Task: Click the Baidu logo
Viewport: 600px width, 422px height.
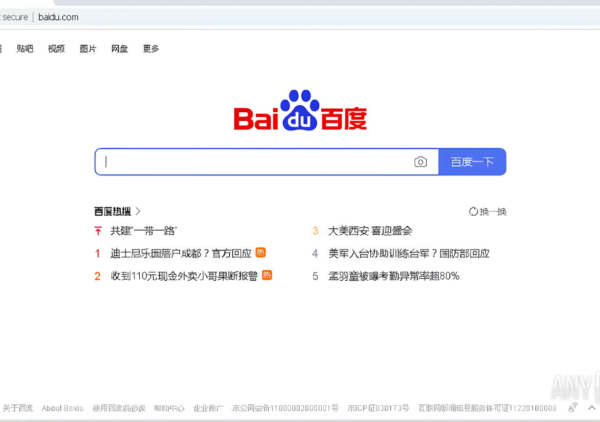Action: [x=300, y=111]
